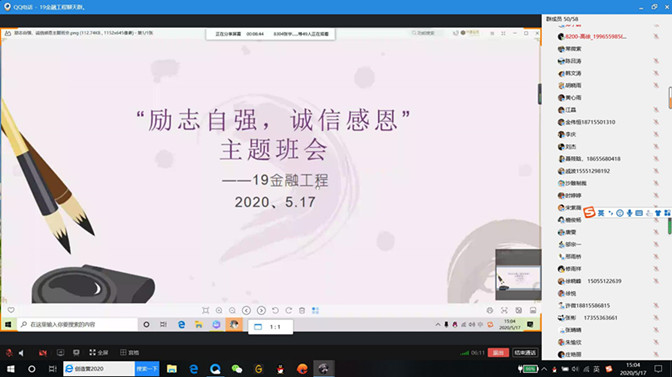Switch to 宫格 grid layout
Viewport: 672px width, 377px height.
tap(129, 353)
